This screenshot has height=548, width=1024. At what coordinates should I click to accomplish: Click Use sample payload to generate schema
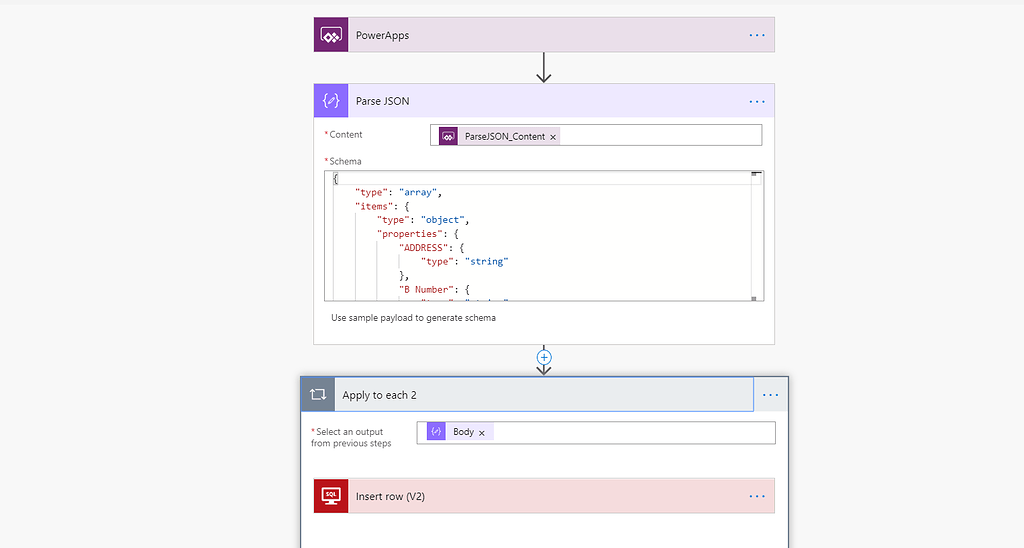pyautogui.click(x=413, y=318)
